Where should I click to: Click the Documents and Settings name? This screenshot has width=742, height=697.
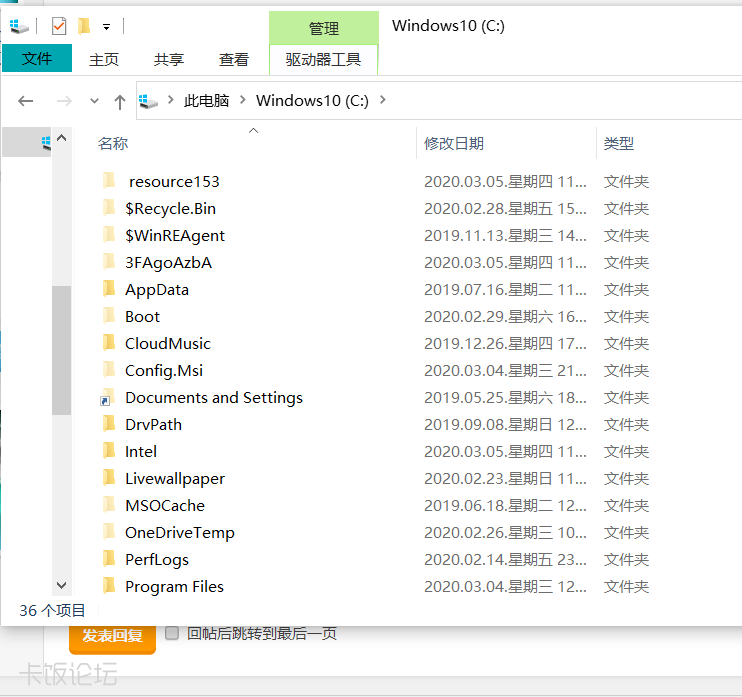coord(214,398)
